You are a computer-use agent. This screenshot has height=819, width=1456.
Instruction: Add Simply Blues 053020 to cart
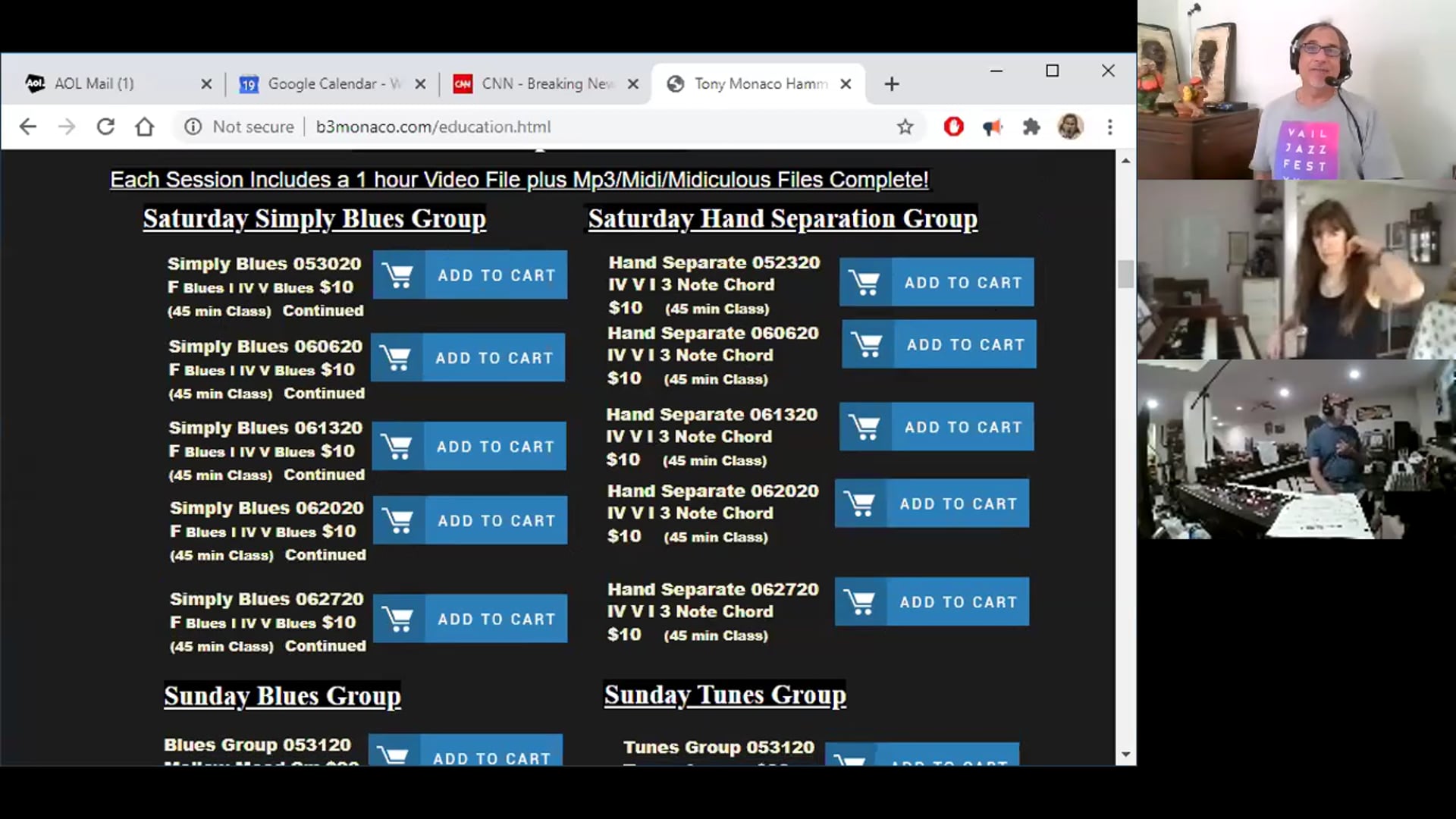[470, 275]
